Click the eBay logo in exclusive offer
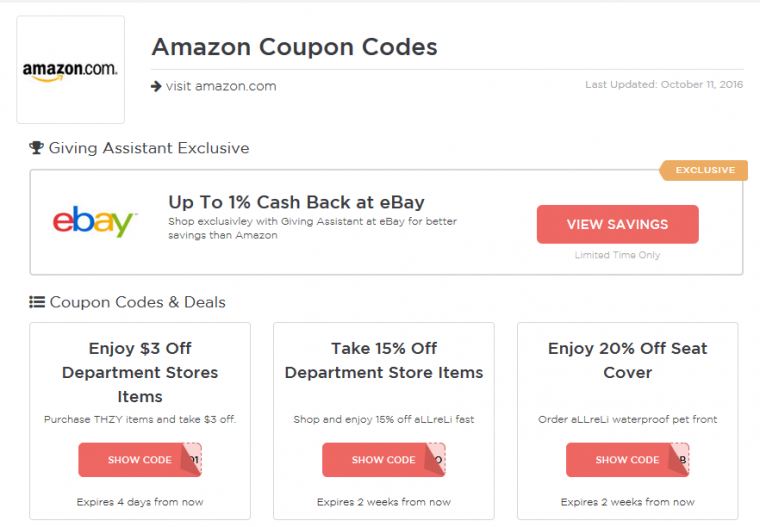760x527 pixels. pos(95,221)
